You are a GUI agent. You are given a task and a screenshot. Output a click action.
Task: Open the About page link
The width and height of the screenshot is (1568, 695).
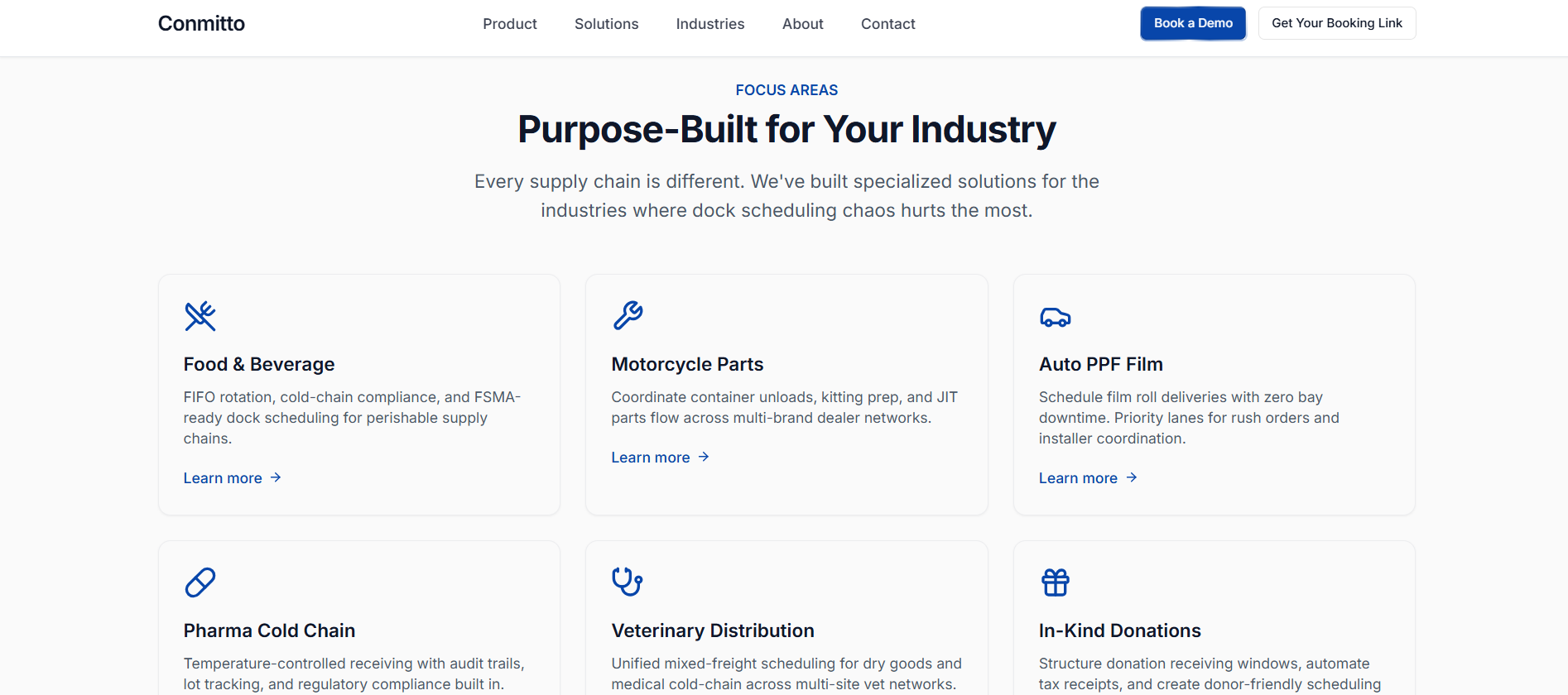[802, 24]
